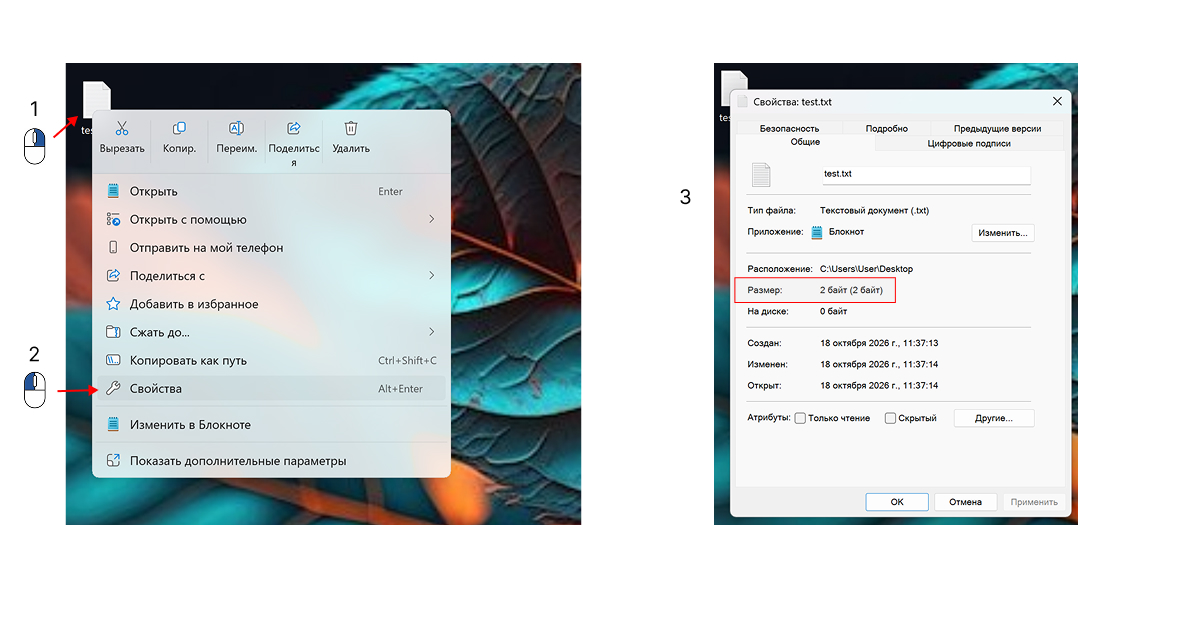Click the file name field containing test.txt

tap(925, 174)
